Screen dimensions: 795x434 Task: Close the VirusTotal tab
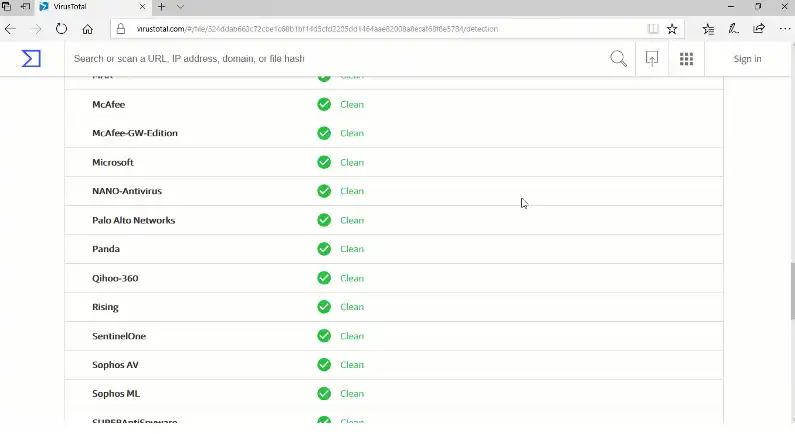tap(142, 7)
